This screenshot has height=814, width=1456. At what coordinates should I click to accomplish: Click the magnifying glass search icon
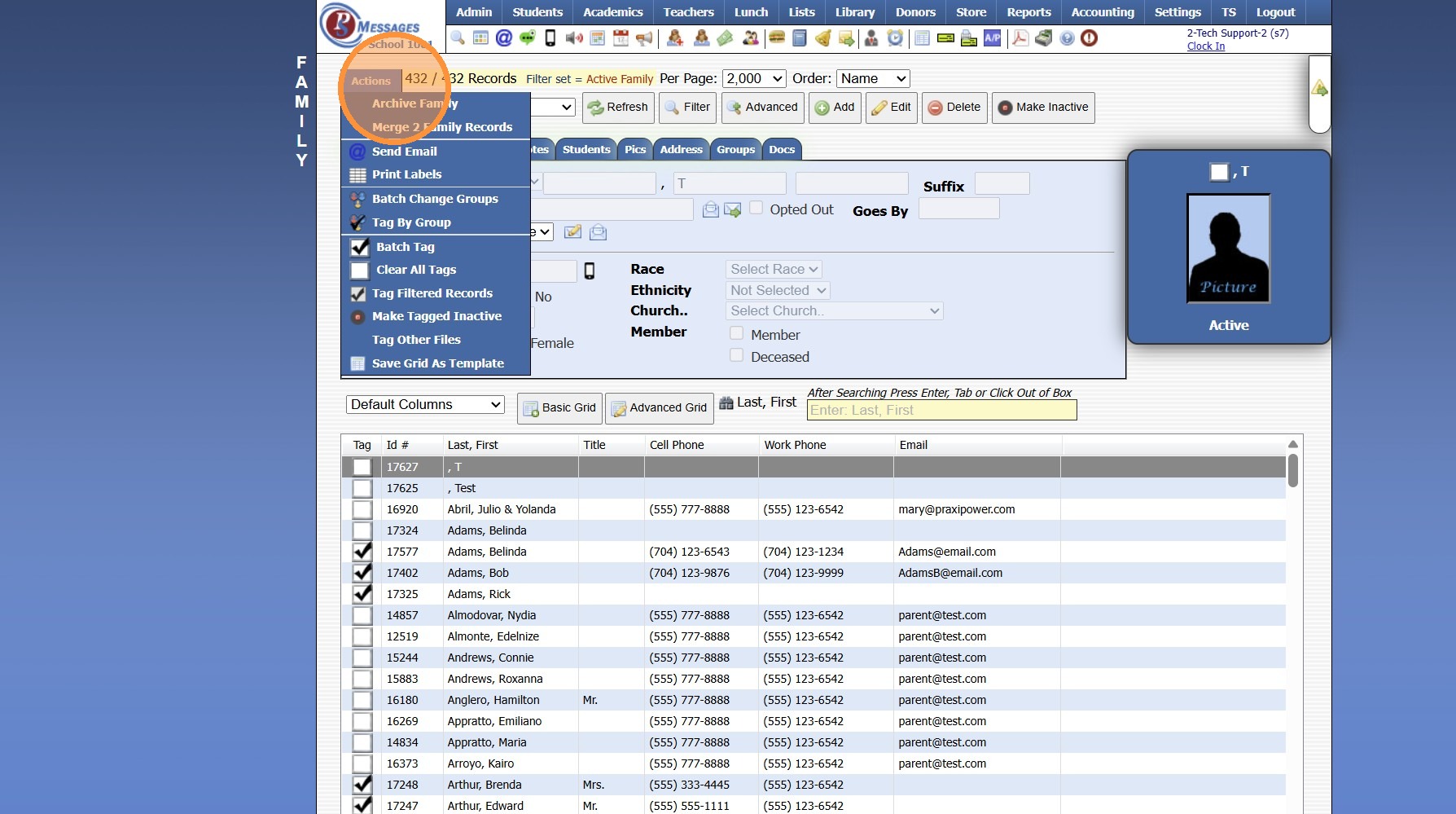[x=458, y=38]
